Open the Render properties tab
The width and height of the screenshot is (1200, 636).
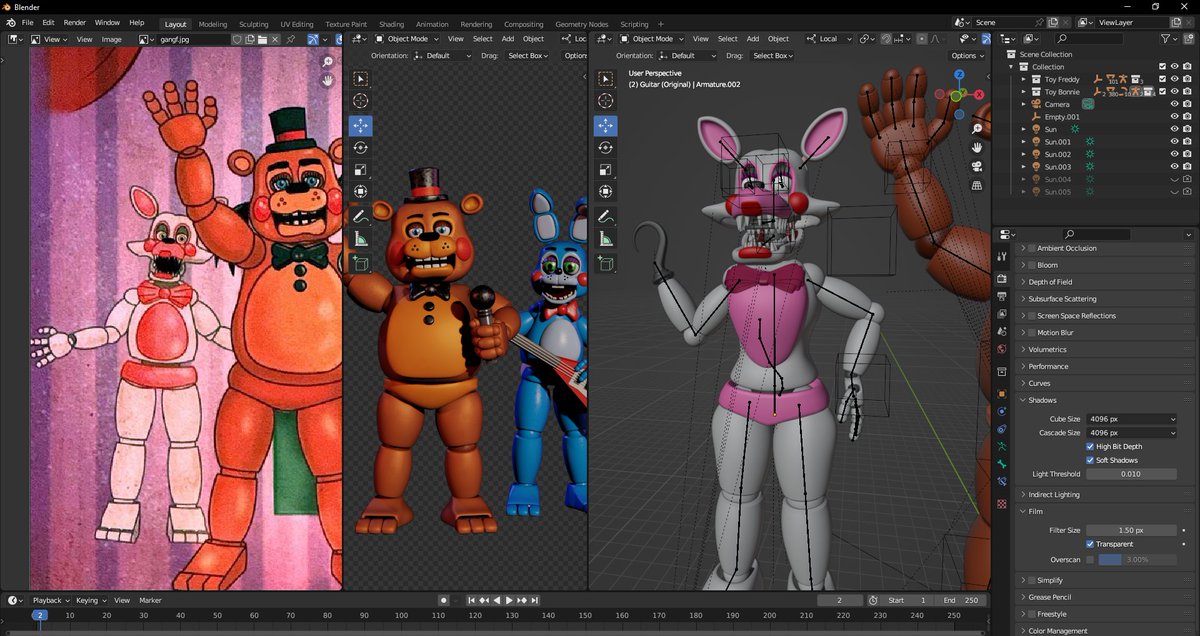(x=1002, y=278)
